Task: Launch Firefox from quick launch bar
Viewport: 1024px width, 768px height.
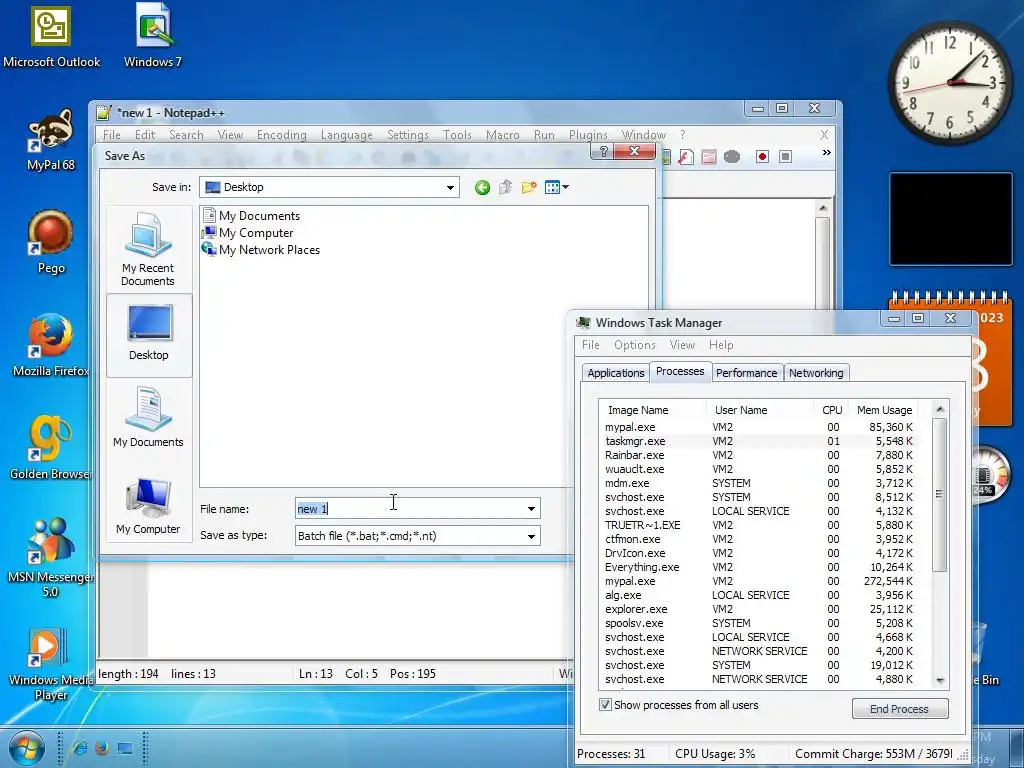Action: (102, 748)
